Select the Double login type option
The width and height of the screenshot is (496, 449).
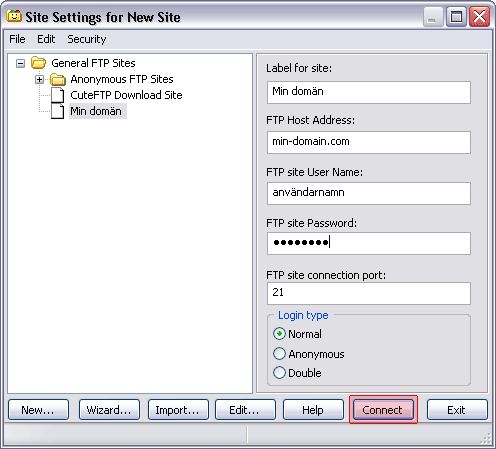tap(279, 373)
